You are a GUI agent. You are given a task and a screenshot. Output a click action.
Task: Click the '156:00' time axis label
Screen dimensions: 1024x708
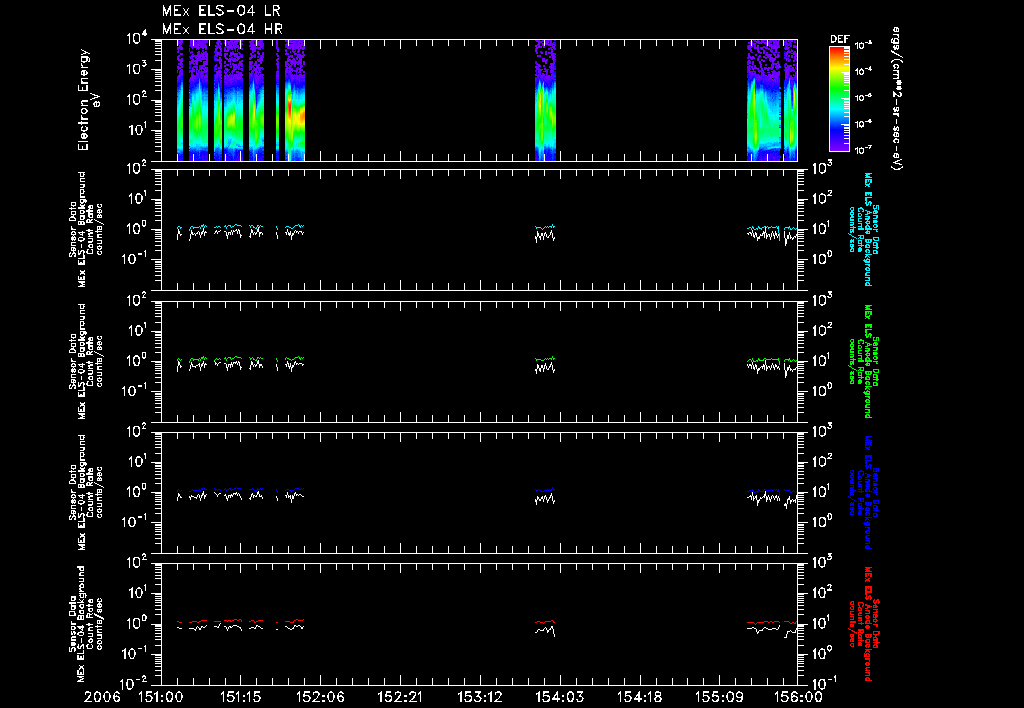click(x=799, y=697)
